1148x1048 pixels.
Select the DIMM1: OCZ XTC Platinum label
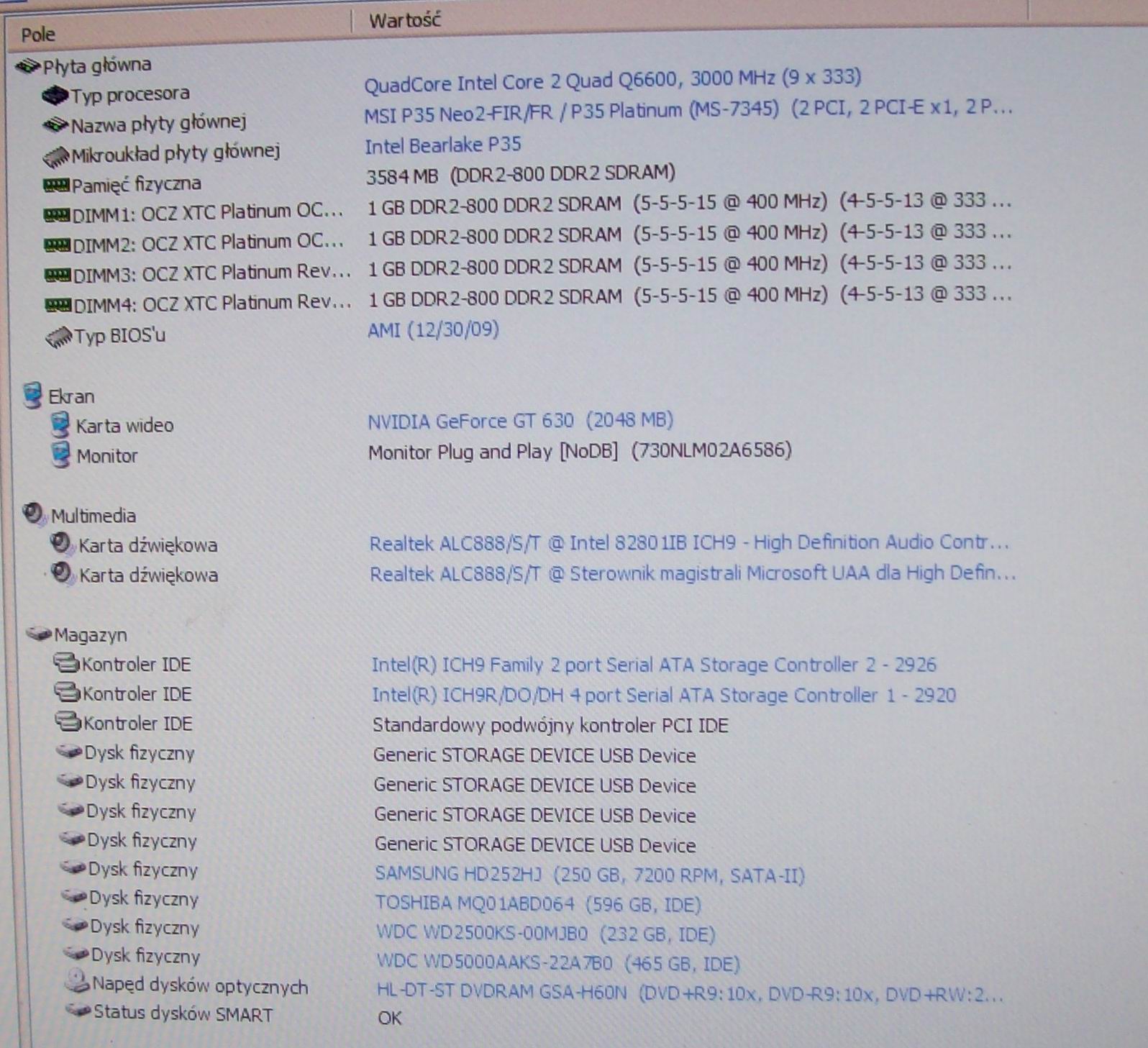coord(208,213)
